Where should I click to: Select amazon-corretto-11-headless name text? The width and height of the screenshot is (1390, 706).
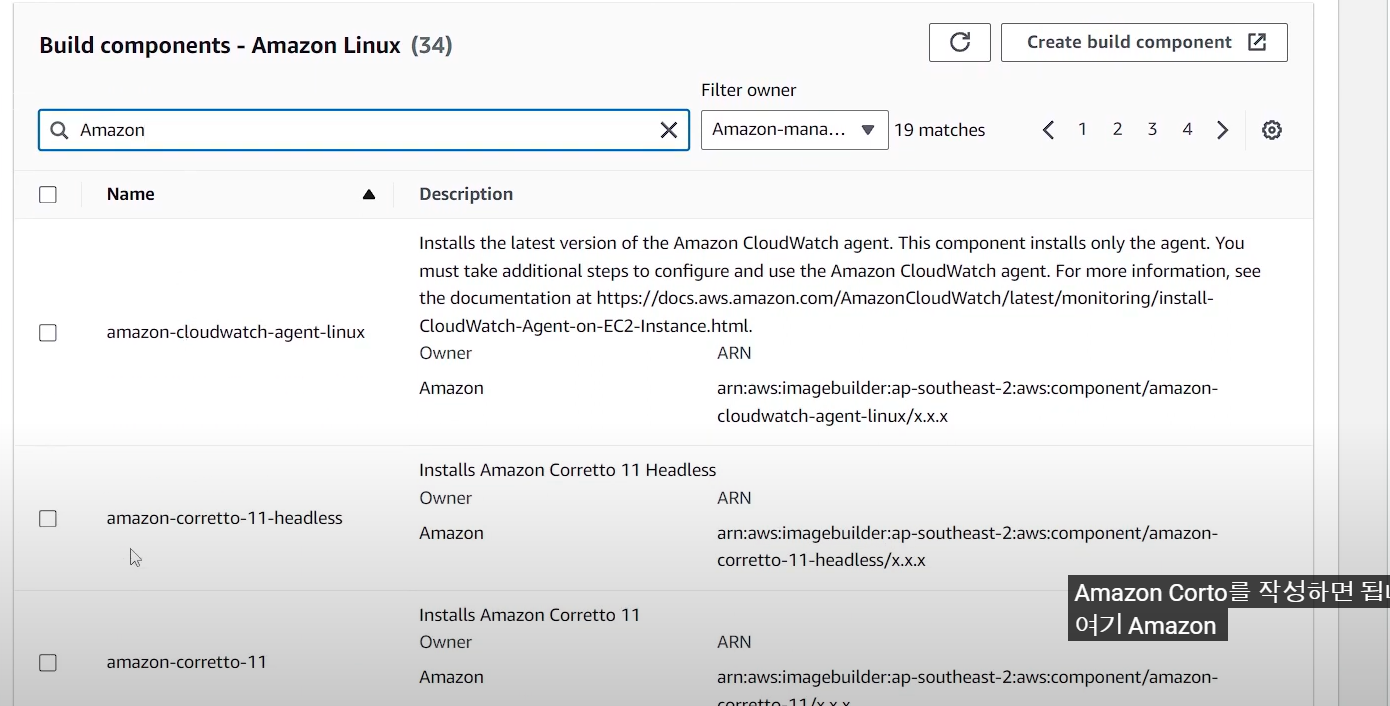pyautogui.click(x=225, y=518)
